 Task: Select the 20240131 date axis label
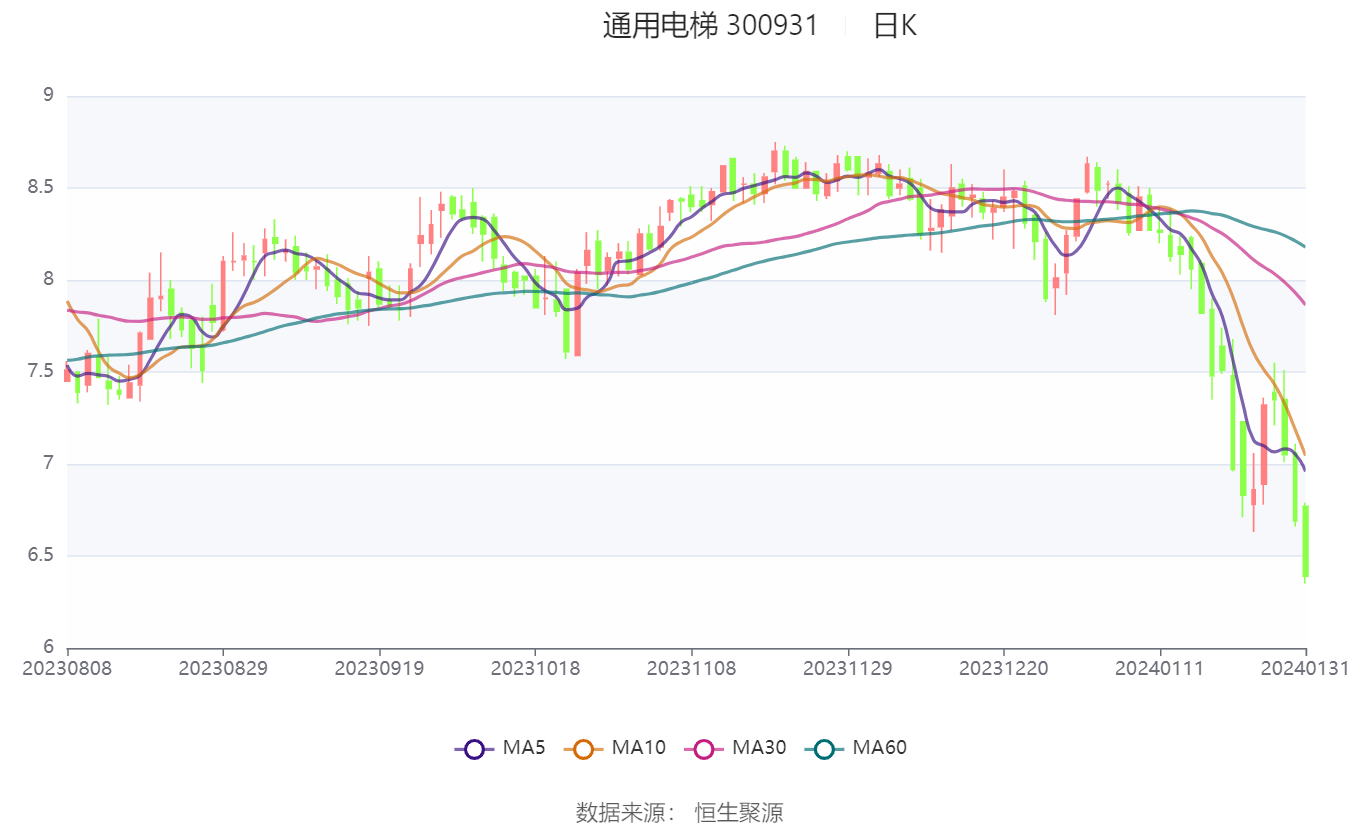click(x=1305, y=668)
